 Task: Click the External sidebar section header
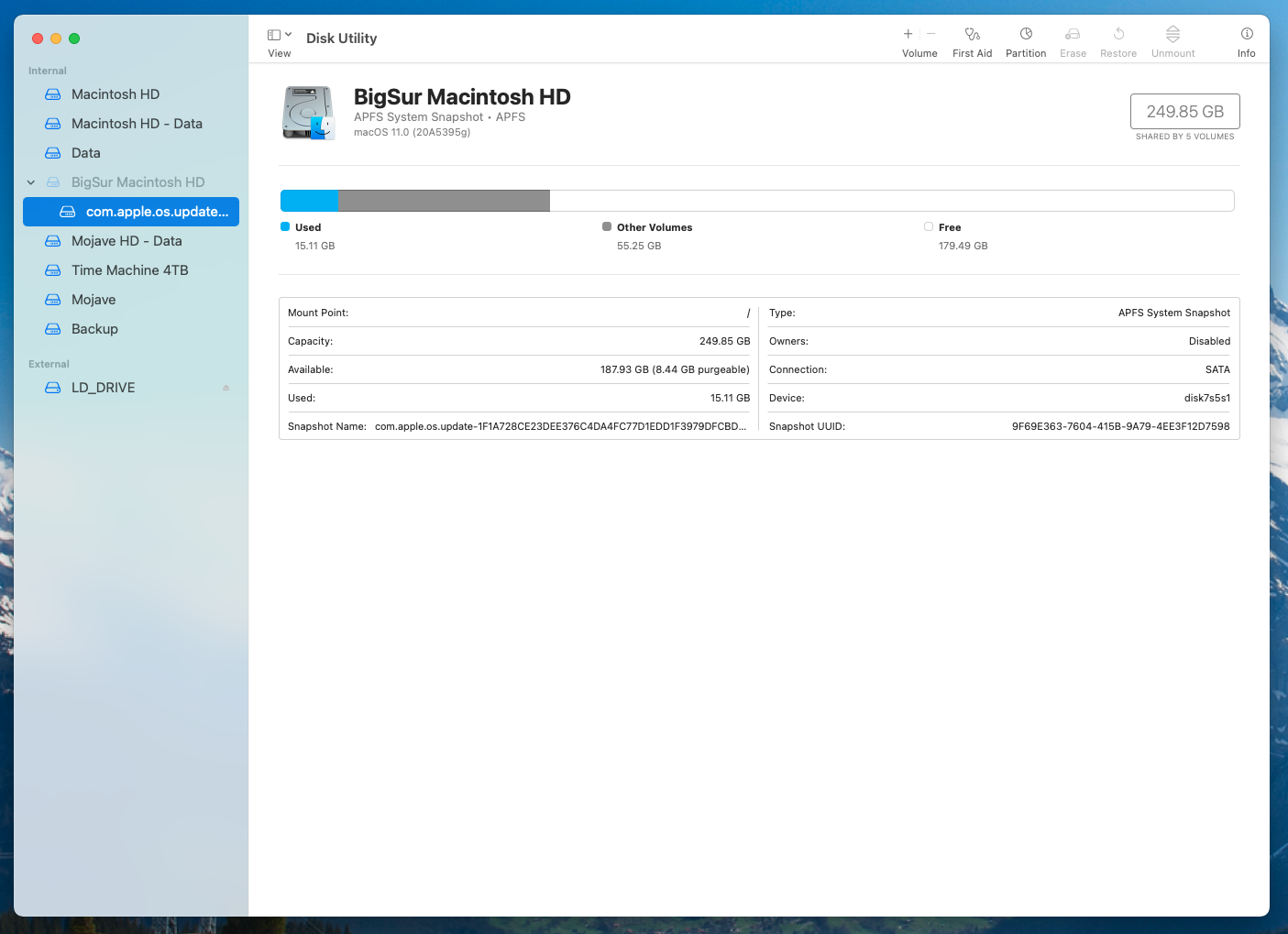click(x=49, y=364)
